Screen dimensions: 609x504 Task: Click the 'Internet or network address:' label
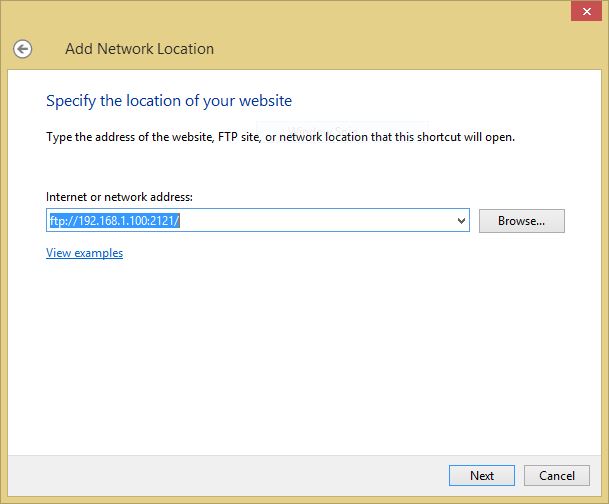point(119,197)
